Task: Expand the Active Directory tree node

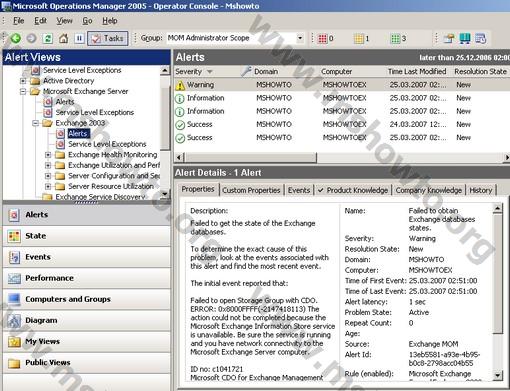Action: [x=23, y=81]
